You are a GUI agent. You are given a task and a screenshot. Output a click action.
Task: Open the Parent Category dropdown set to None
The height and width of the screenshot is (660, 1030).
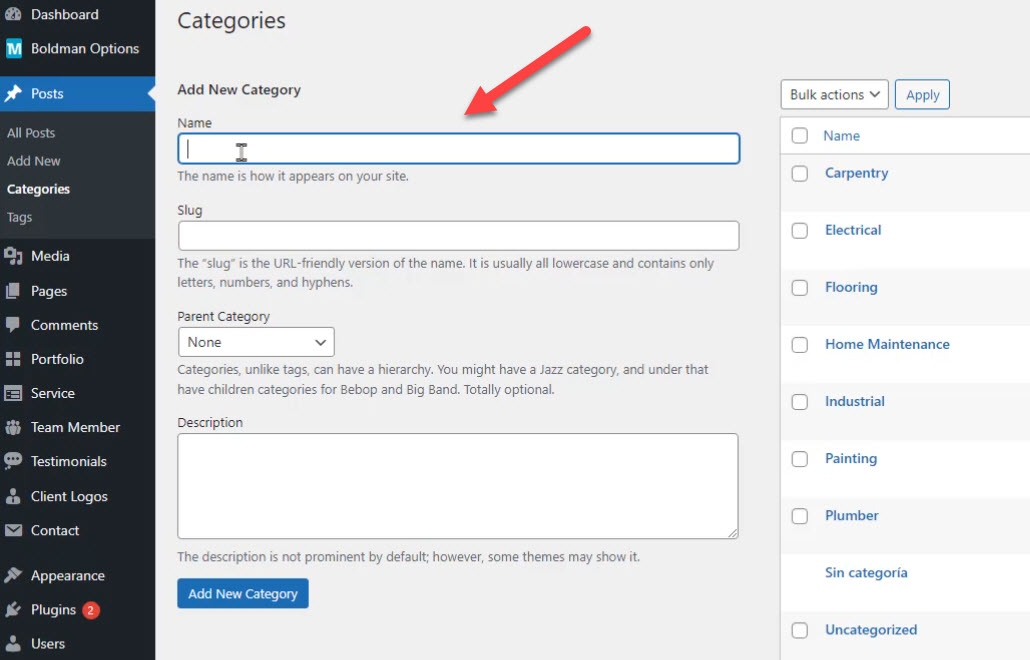256,342
